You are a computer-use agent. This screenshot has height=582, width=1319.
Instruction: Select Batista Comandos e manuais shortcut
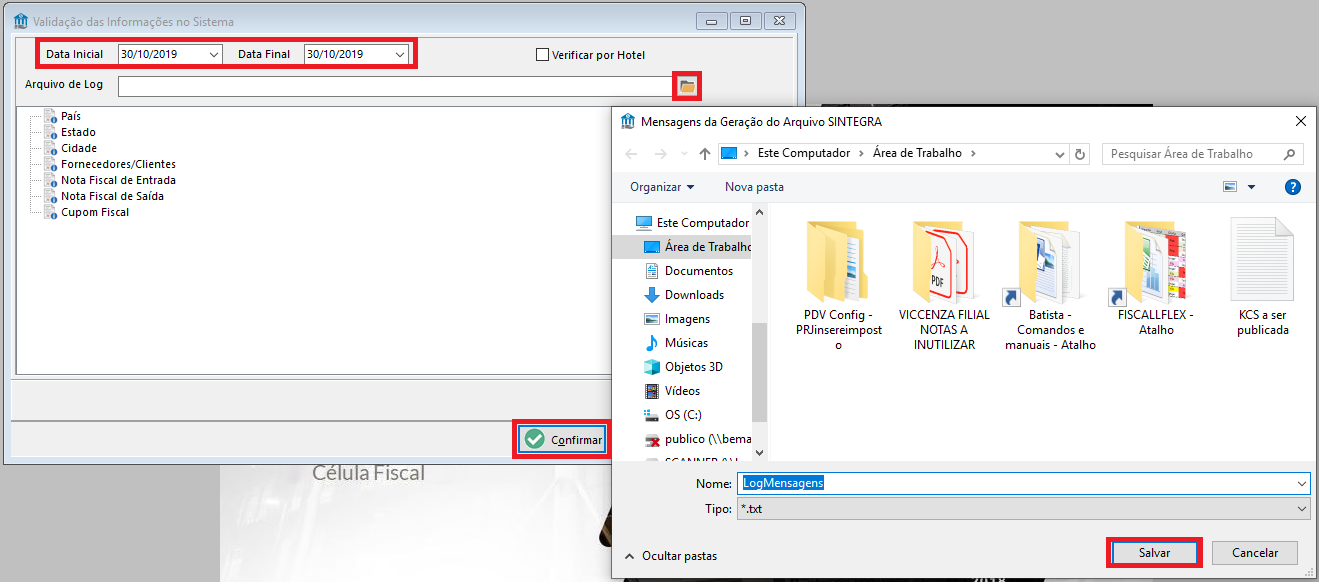pos(1050,284)
